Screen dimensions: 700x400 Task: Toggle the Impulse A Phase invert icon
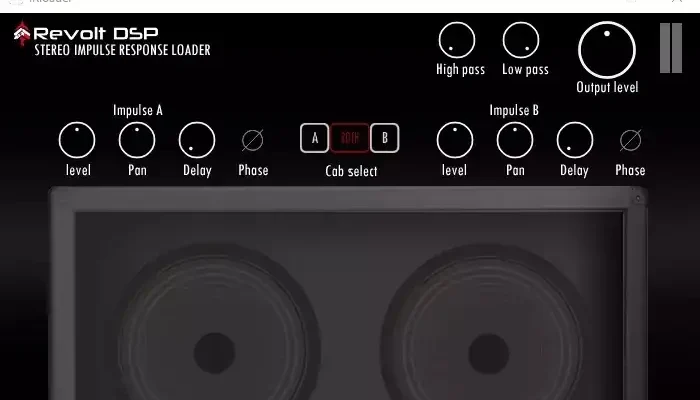tap(253, 140)
